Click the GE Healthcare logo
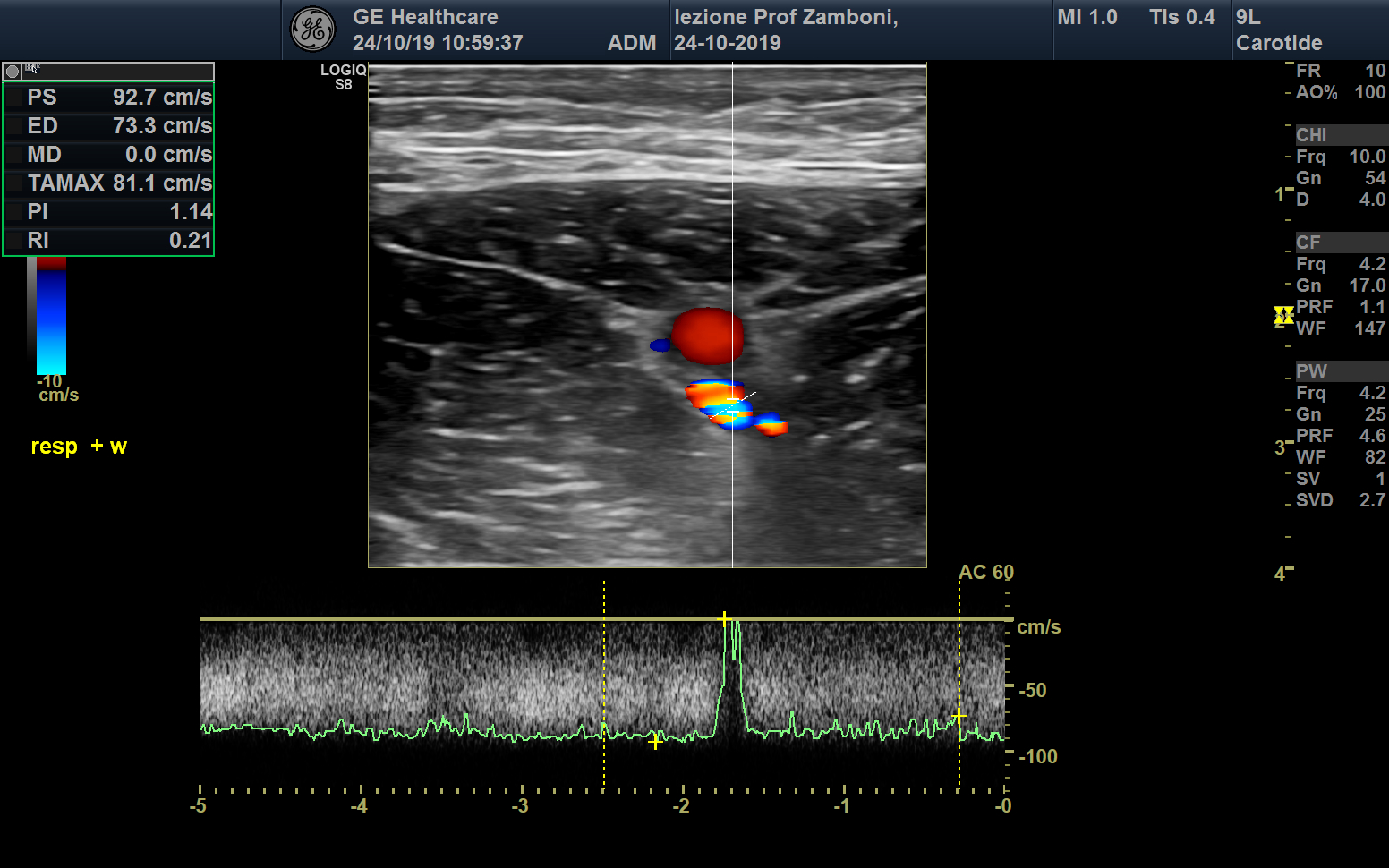This screenshot has width=1389, height=868. 312,30
